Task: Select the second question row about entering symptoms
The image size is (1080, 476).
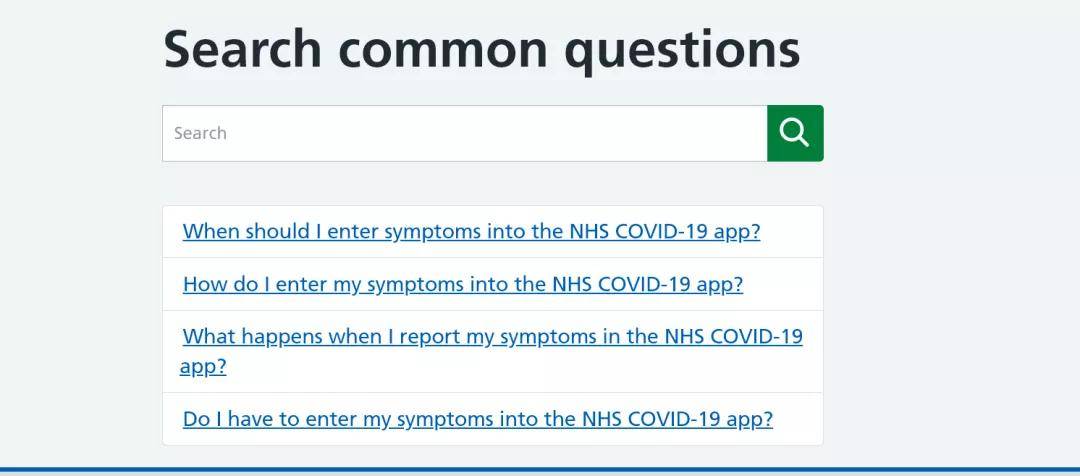Action: point(492,284)
